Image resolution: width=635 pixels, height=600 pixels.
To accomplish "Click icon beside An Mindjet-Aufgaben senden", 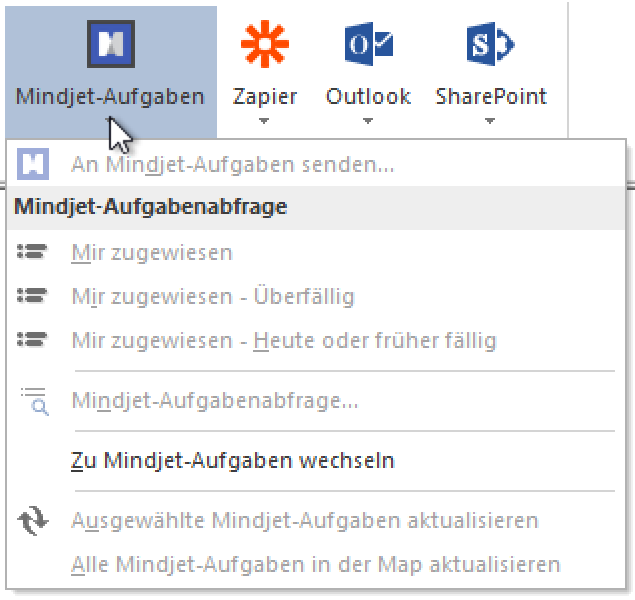I will point(33,164).
